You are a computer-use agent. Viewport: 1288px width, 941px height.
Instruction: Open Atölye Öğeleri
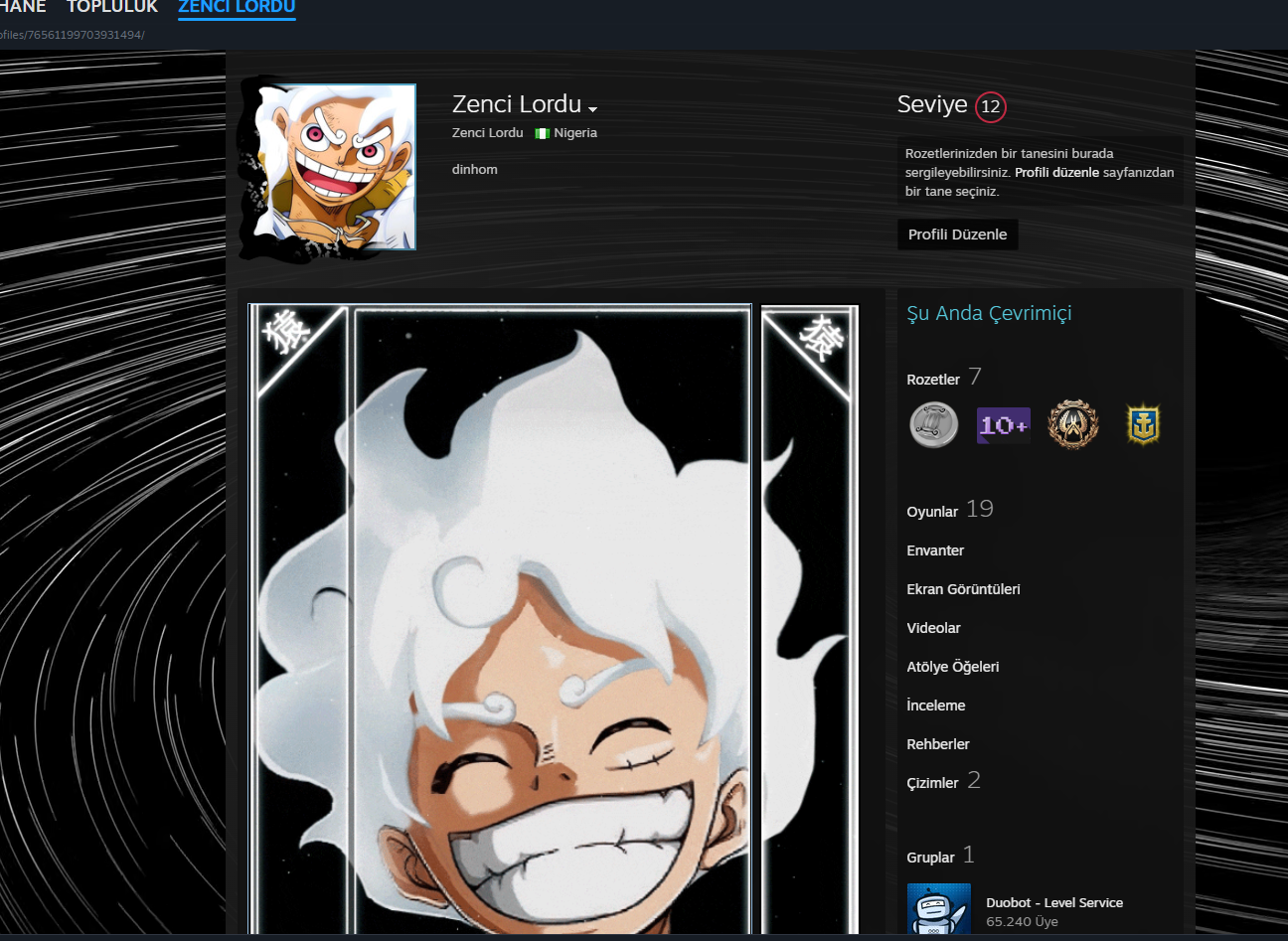[953, 667]
